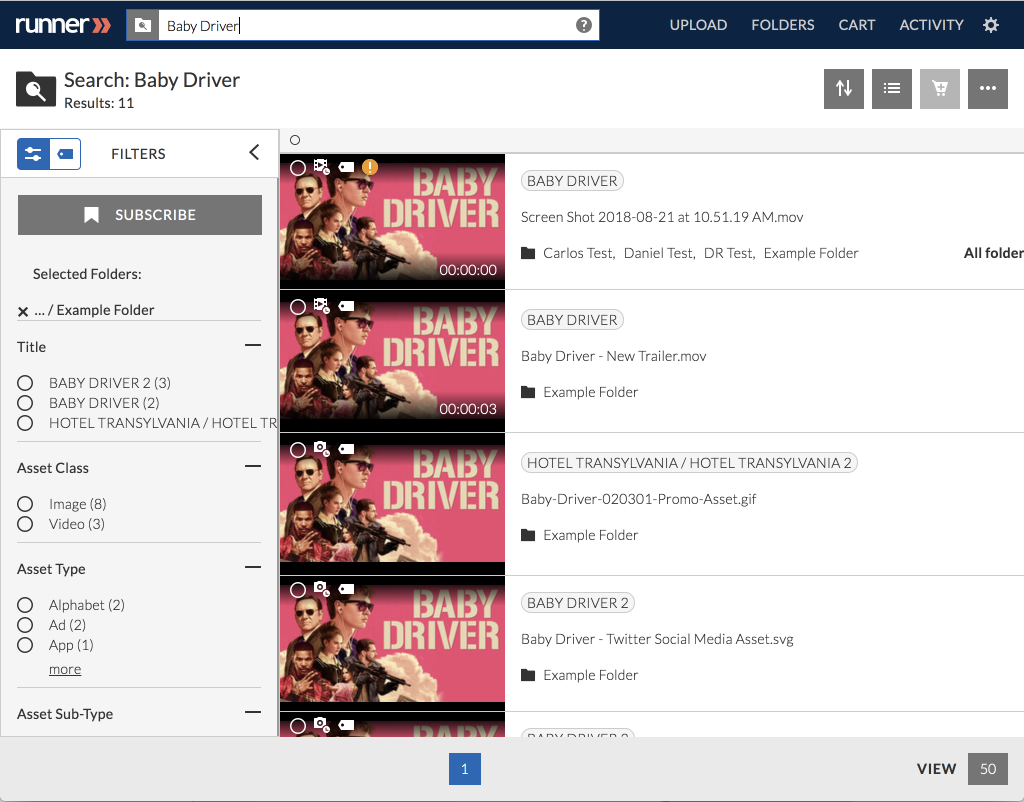Toggle the select all results circle
1024x802 pixels.
[295, 140]
